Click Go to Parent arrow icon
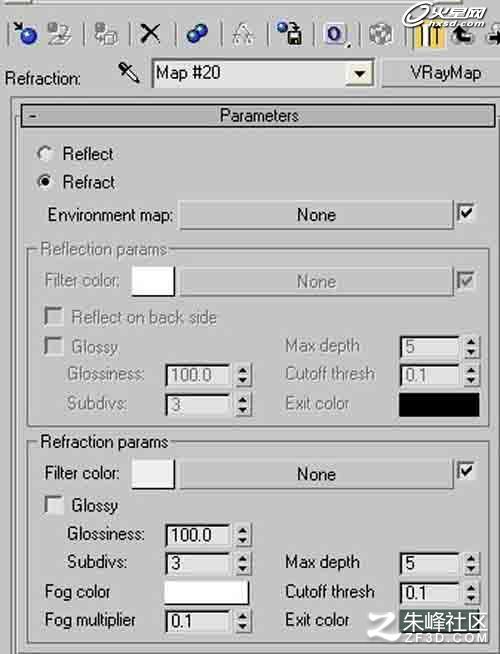Image resolution: width=500 pixels, height=654 pixels. [x=463, y=34]
